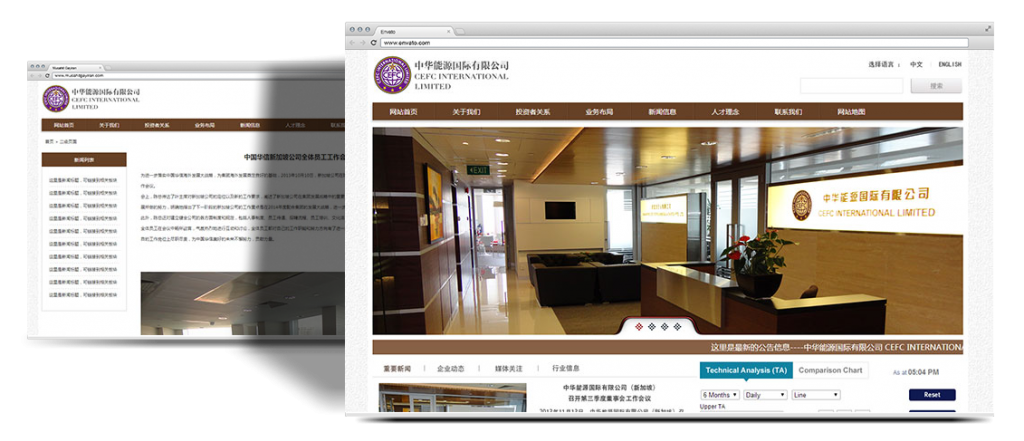Select the third slide indicator diamond
The width and height of the screenshot is (1024, 441).
coord(664,327)
